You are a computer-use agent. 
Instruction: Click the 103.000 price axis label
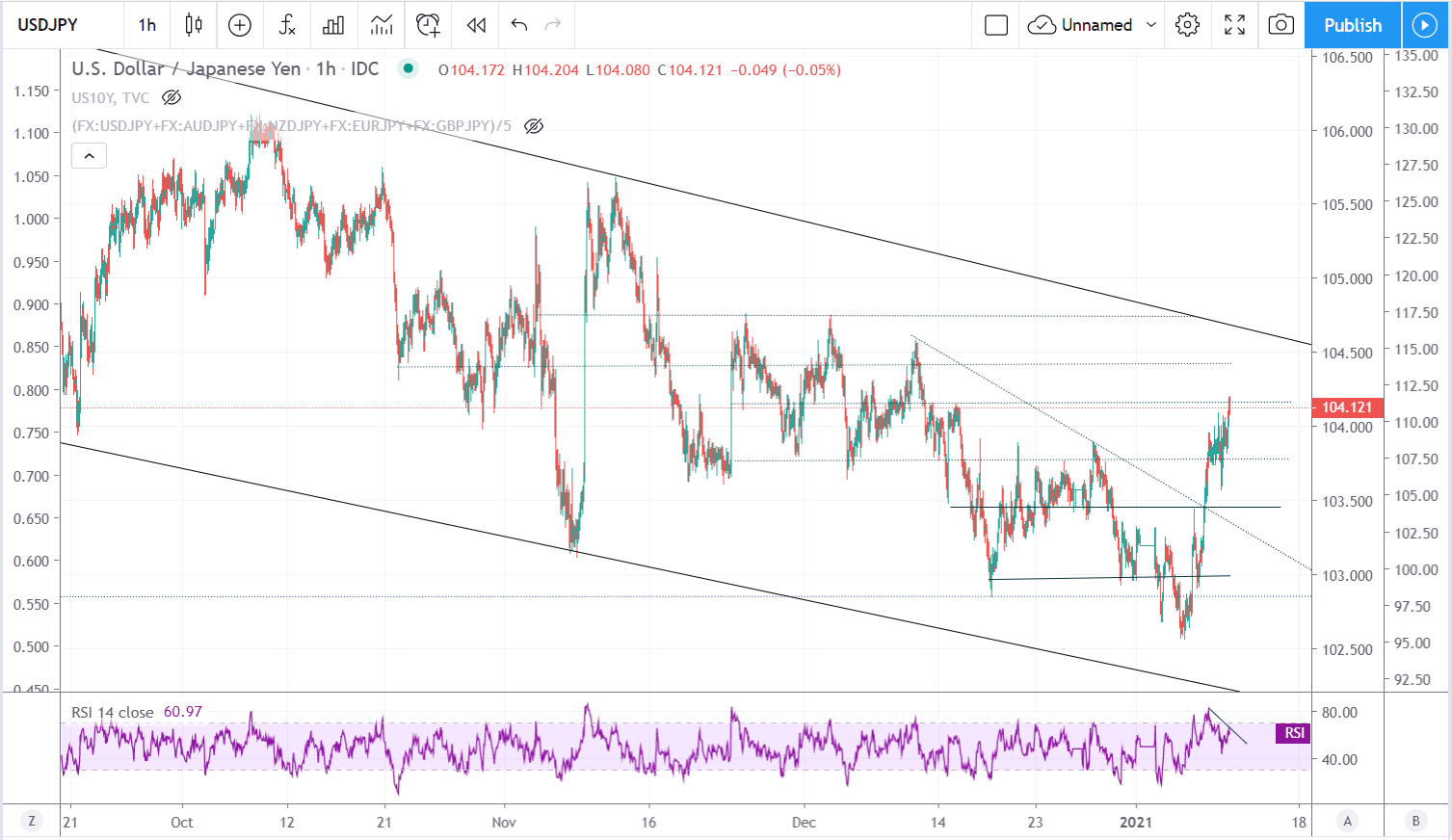(1347, 575)
